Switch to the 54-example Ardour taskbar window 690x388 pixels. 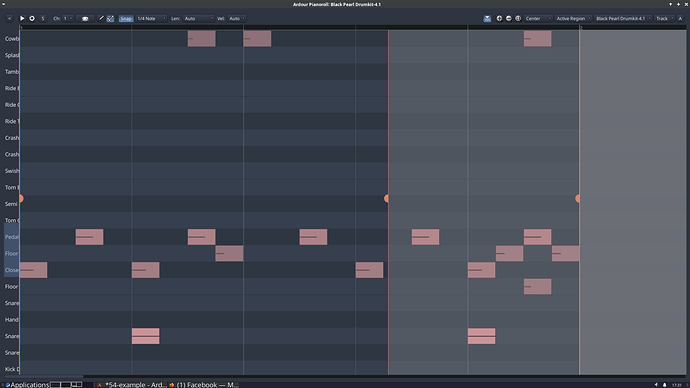pos(132,384)
